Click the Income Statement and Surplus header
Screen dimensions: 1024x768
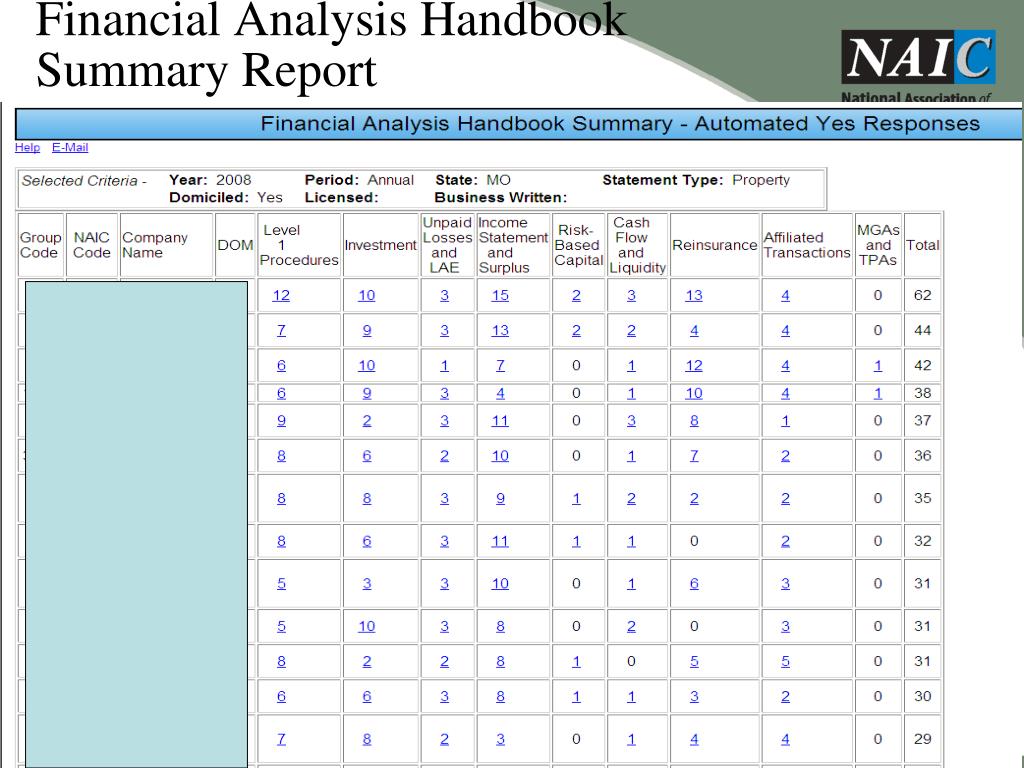[513, 245]
